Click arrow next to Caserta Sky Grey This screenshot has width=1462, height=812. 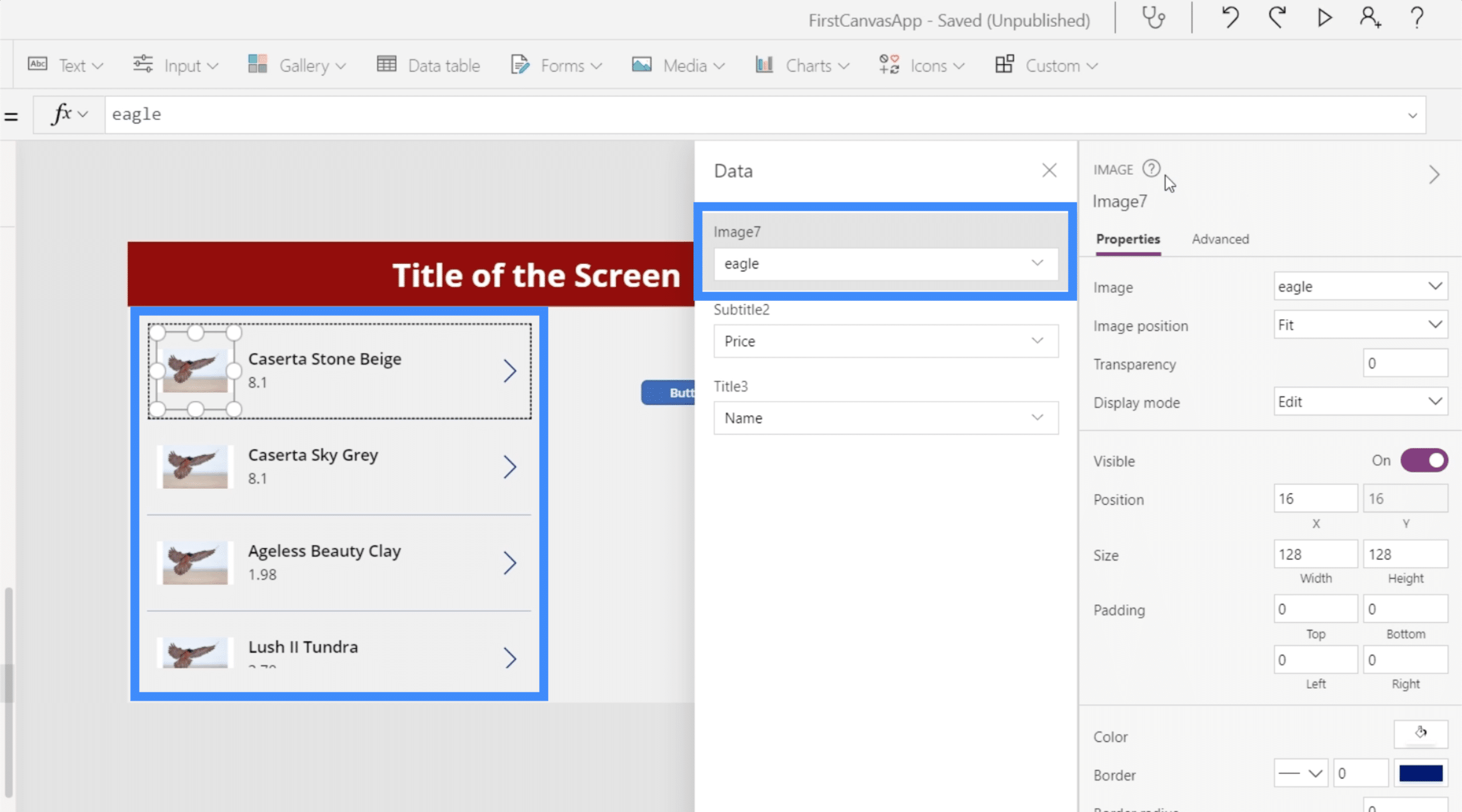509,467
